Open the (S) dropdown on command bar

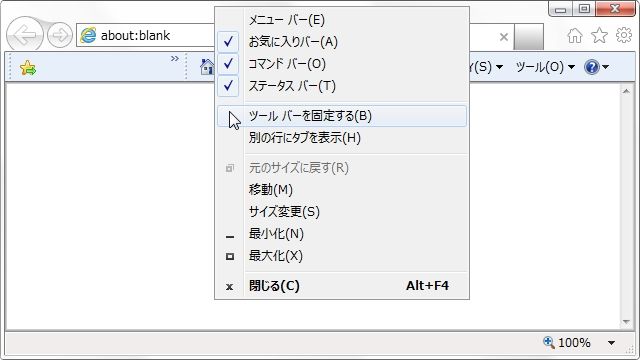point(487,67)
